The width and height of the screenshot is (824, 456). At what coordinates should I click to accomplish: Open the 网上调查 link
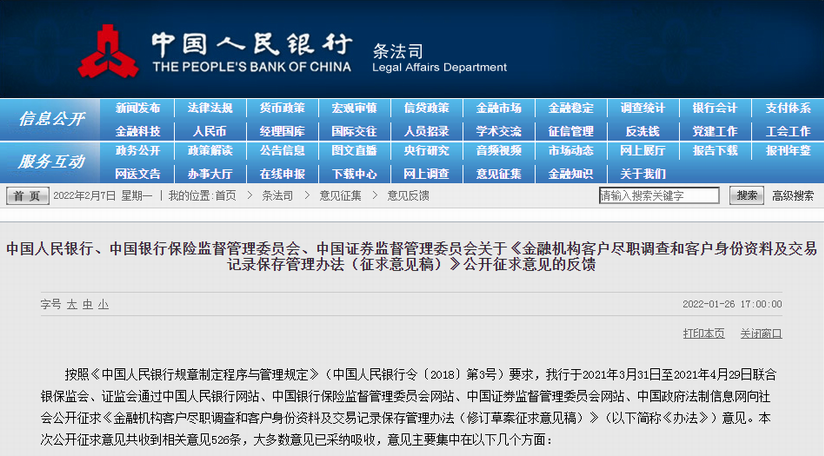426,174
